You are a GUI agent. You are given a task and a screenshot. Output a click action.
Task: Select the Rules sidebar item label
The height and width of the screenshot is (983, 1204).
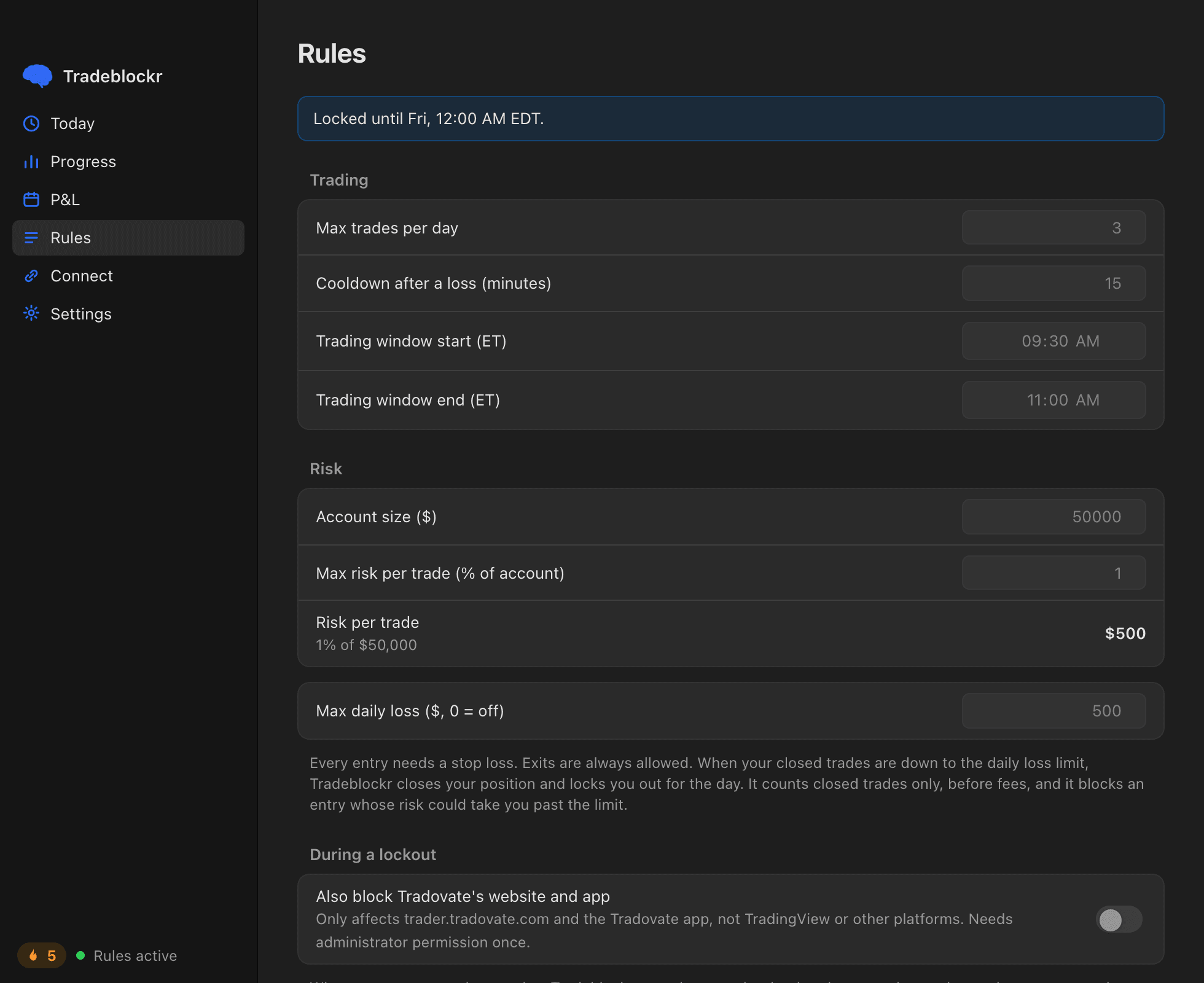(71, 238)
